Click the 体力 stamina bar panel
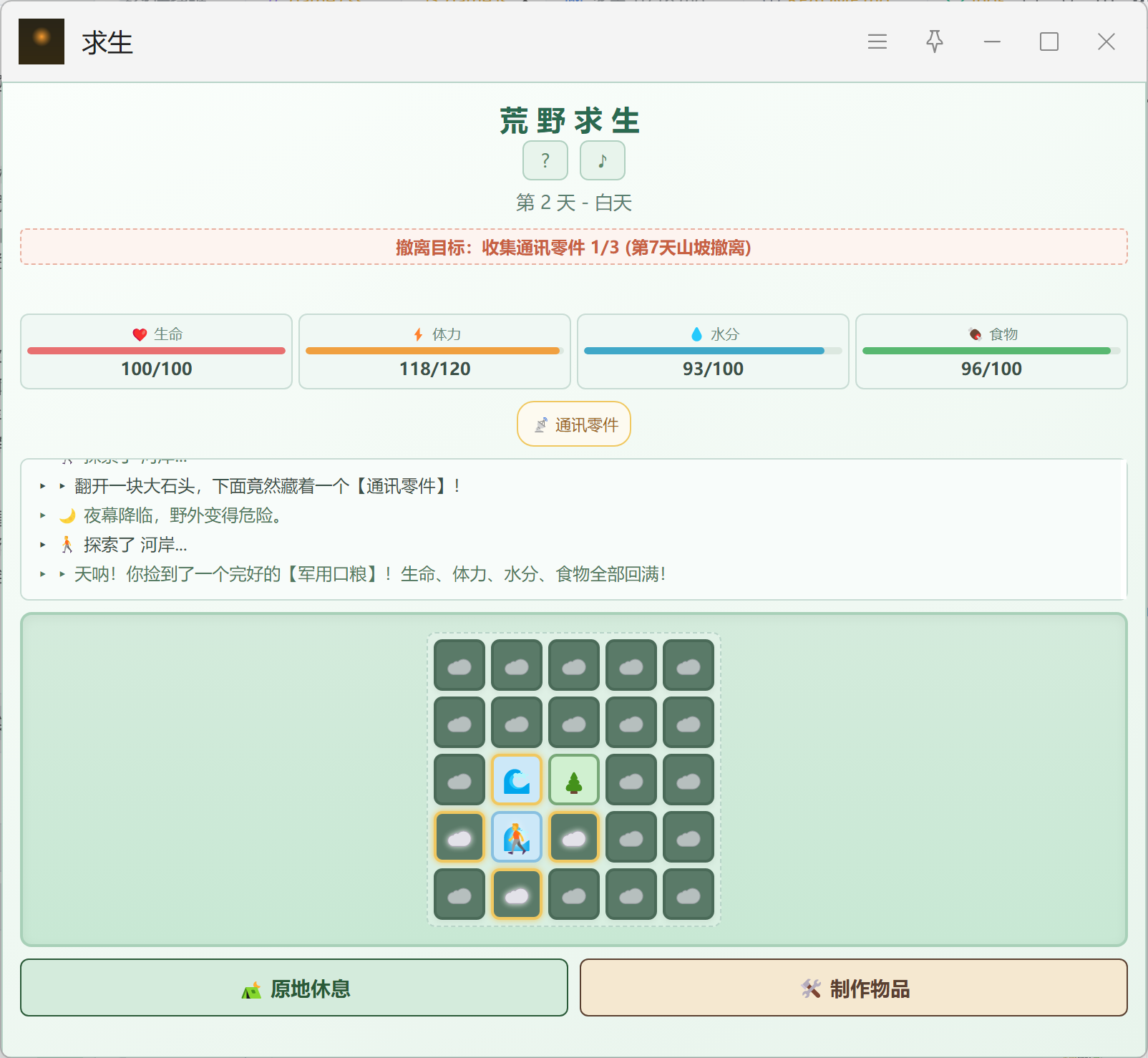Image resolution: width=1148 pixels, height=1058 pixels. (434, 351)
